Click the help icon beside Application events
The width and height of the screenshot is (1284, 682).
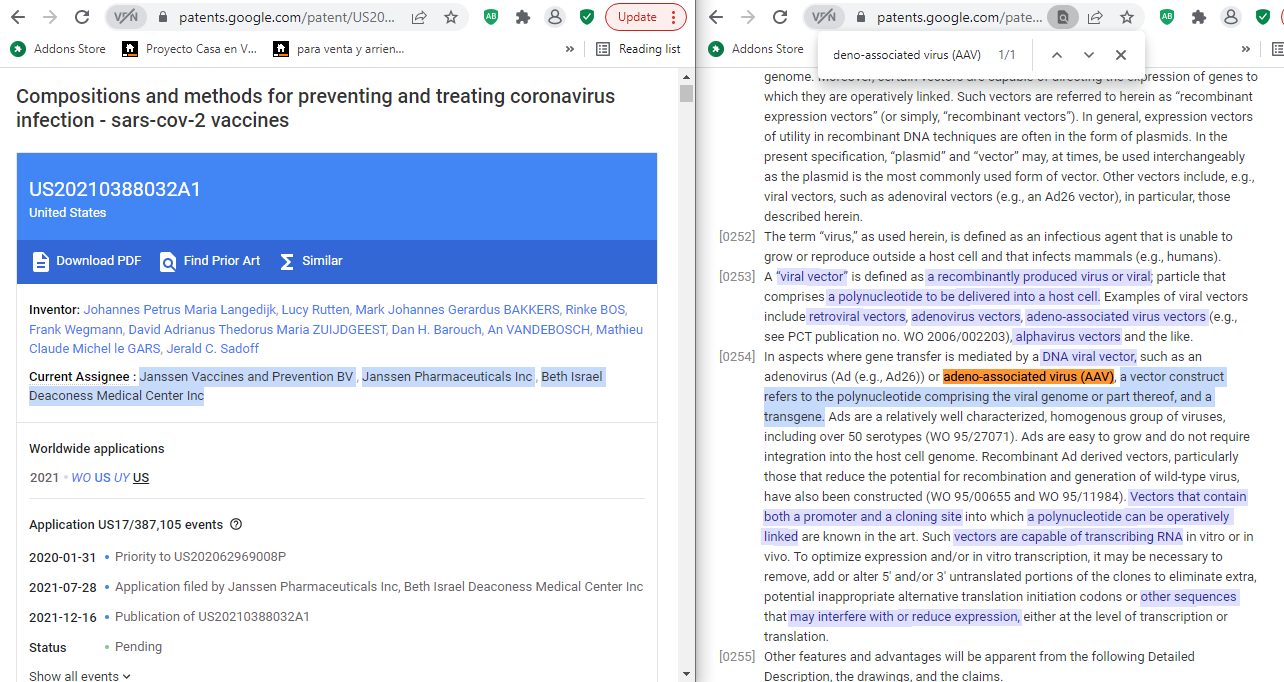coord(236,524)
